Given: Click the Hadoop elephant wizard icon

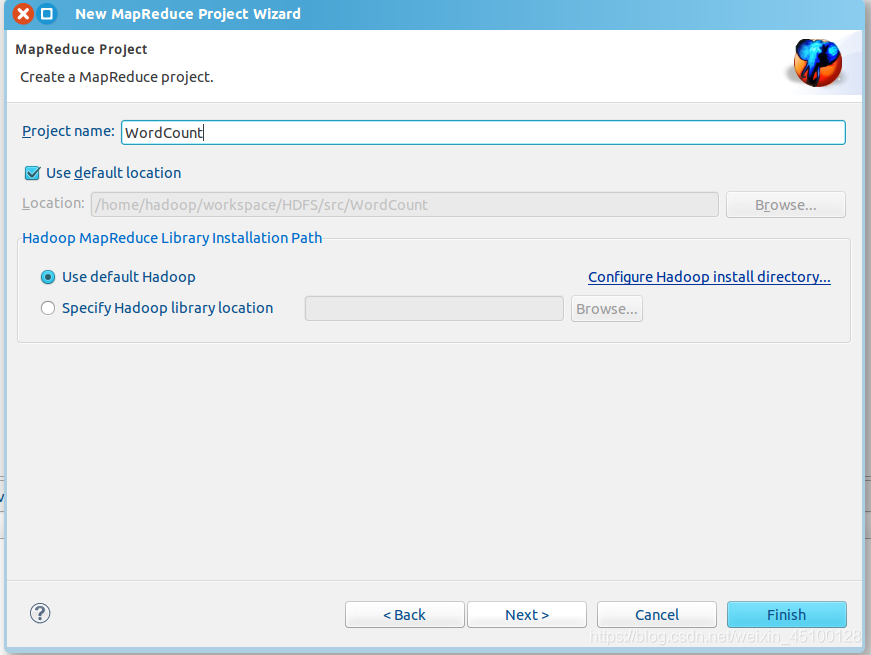Looking at the screenshot, I should pyautogui.click(x=818, y=63).
